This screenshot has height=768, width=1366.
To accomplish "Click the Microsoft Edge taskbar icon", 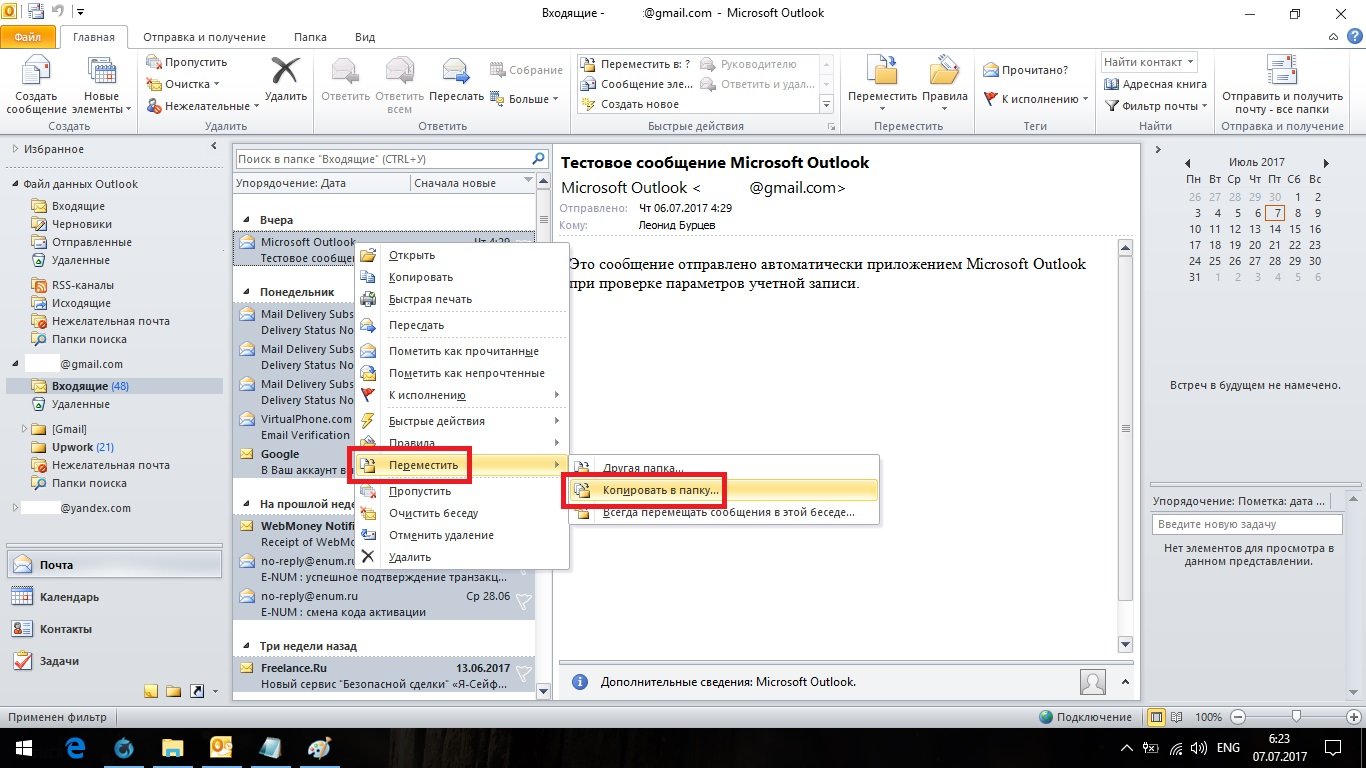I will pos(76,748).
